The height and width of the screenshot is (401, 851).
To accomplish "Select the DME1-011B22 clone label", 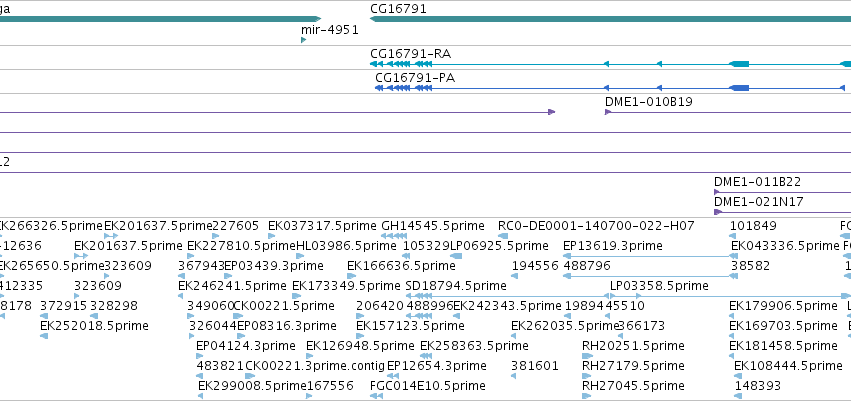I will pos(757,182).
